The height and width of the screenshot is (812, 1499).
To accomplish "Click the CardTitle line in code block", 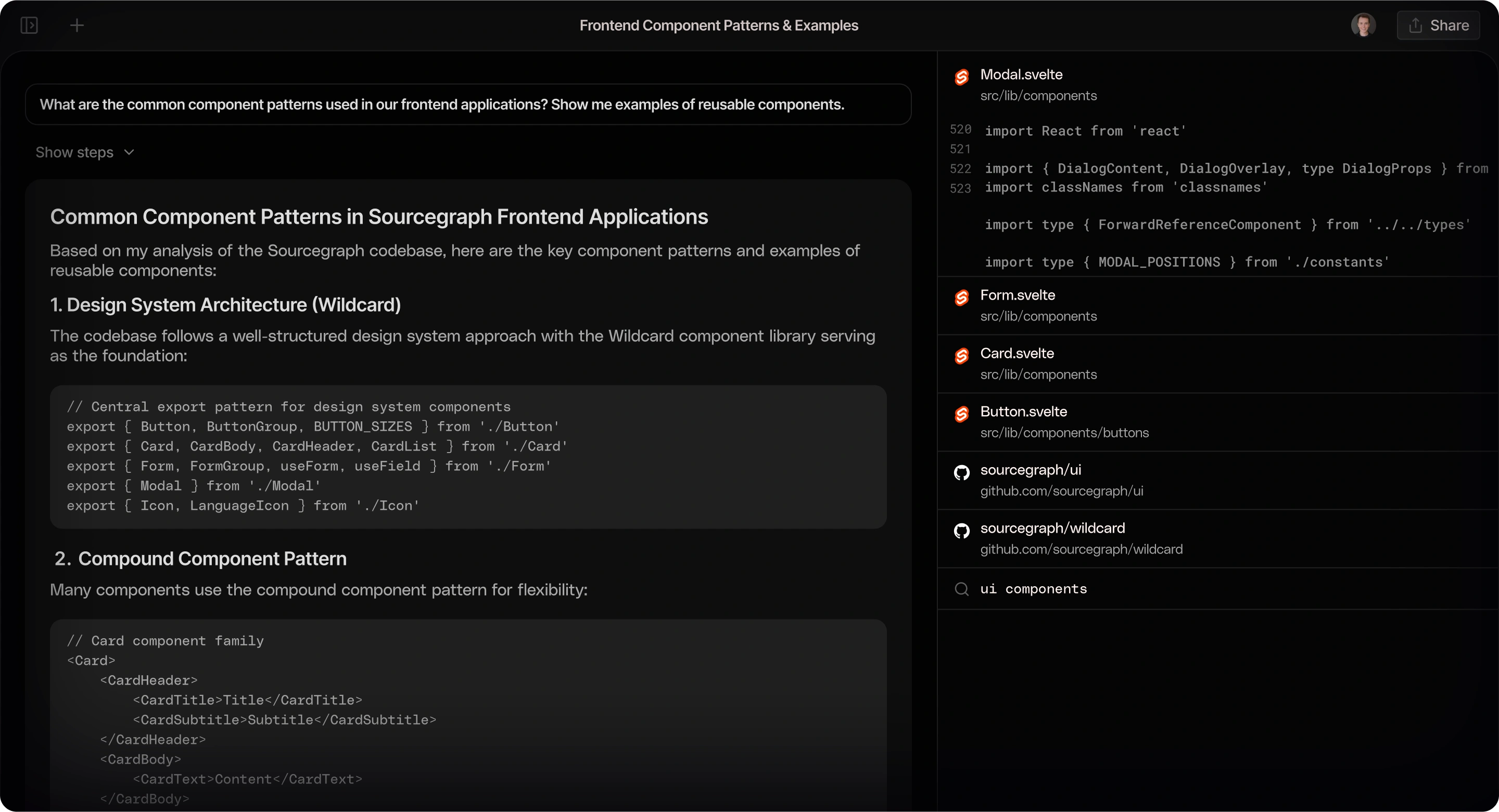I will click(x=248, y=700).
